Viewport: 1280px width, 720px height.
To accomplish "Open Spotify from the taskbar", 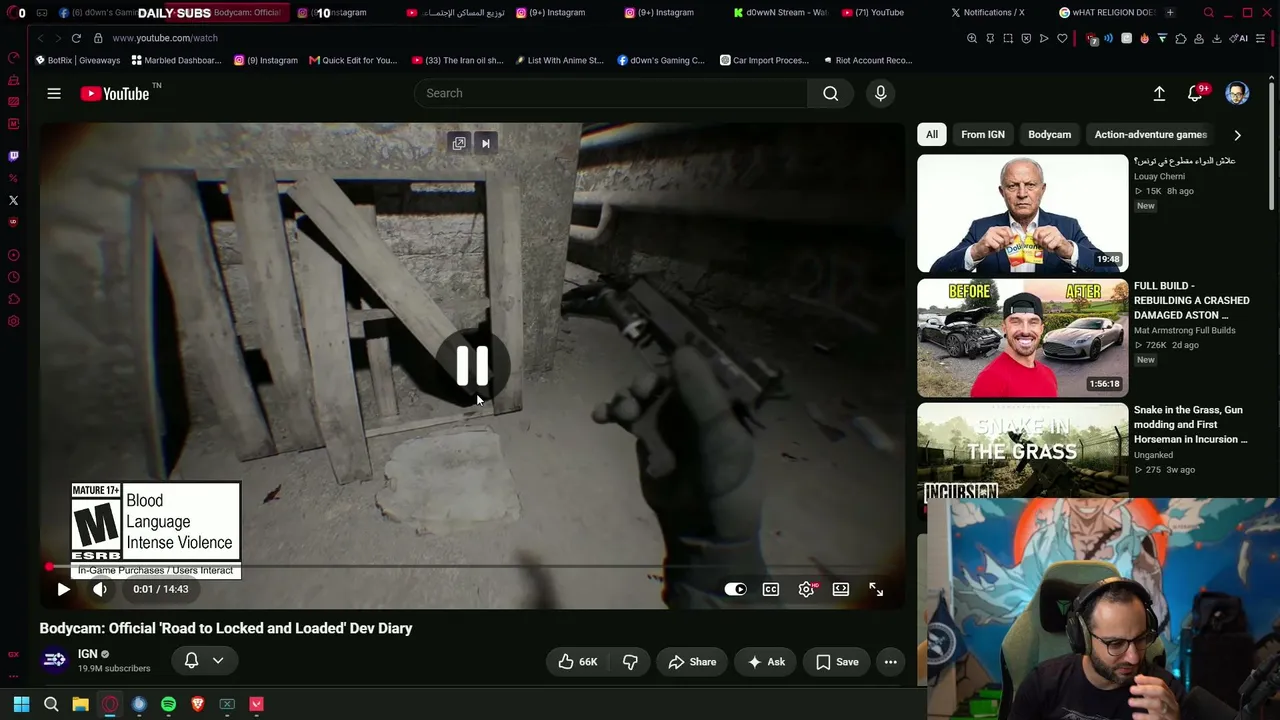I will (168, 704).
